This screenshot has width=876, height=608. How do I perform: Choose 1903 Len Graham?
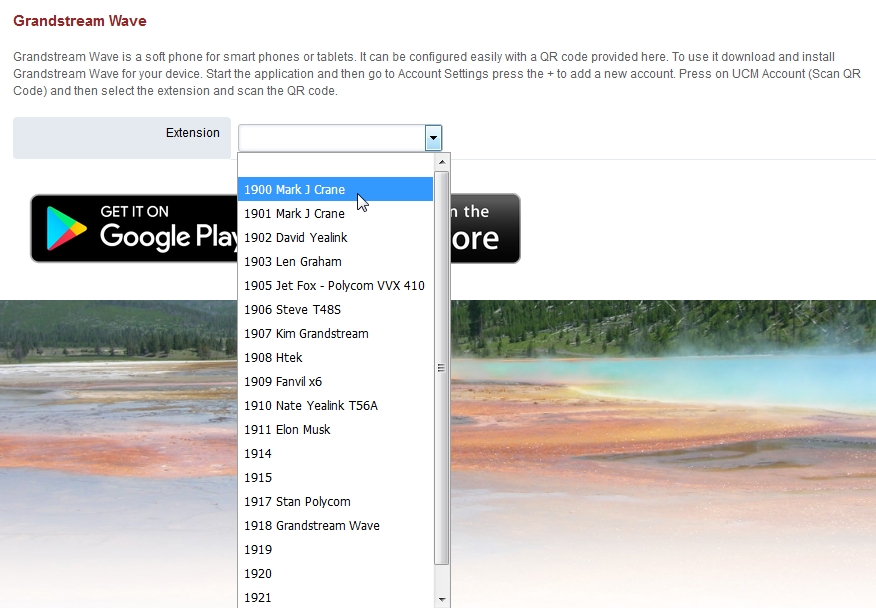tap(335, 262)
